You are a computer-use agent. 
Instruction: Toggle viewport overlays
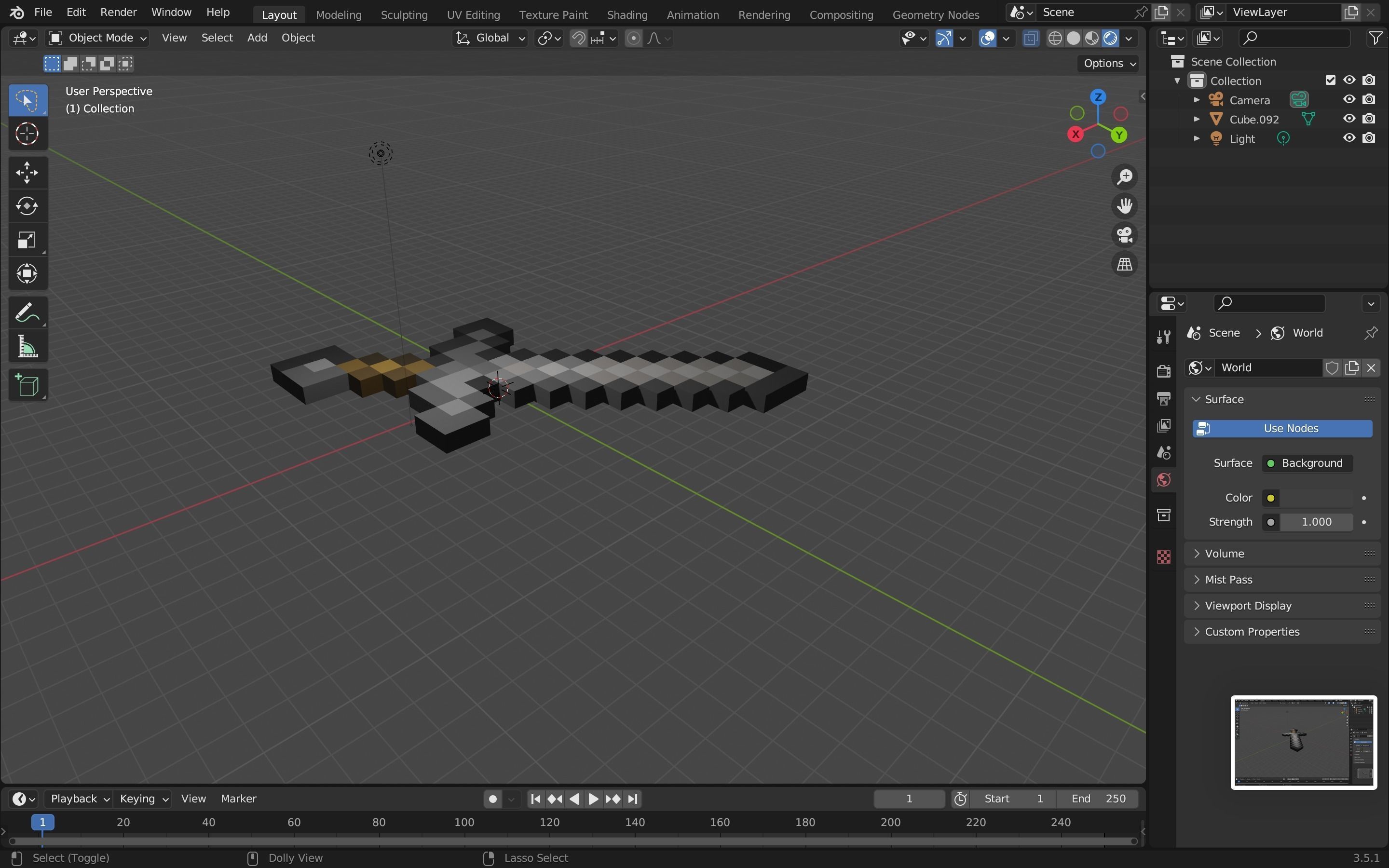pyautogui.click(x=987, y=38)
